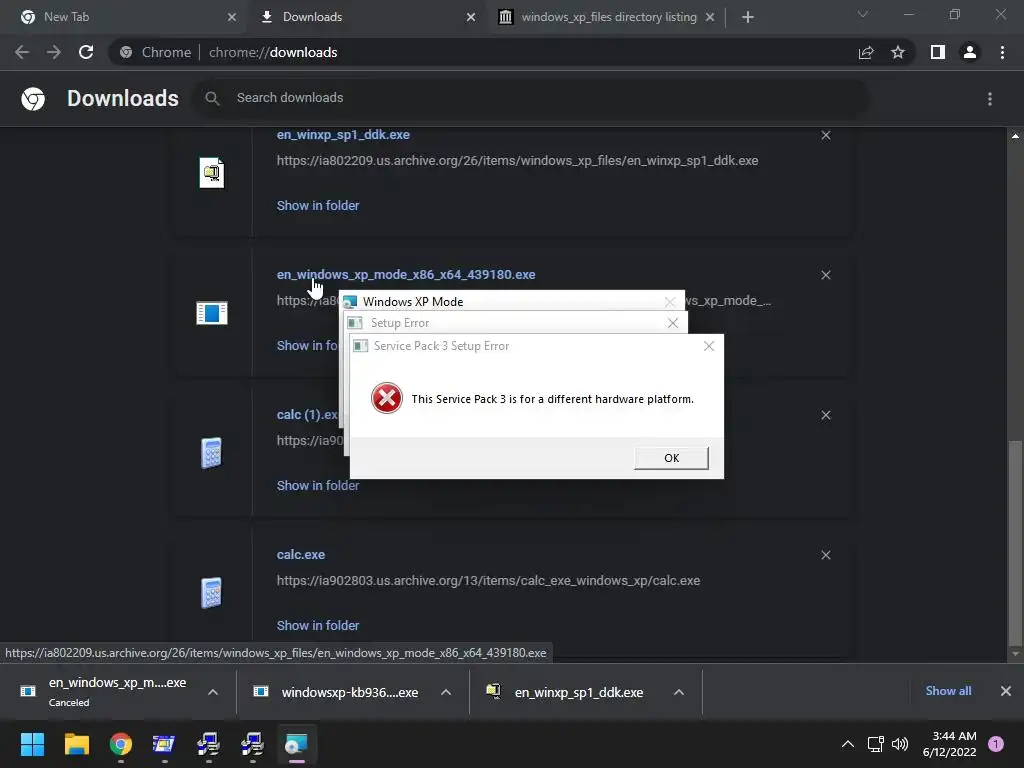The image size is (1024, 768).
Task: Switch to the Downloads tab
Action: point(368,17)
